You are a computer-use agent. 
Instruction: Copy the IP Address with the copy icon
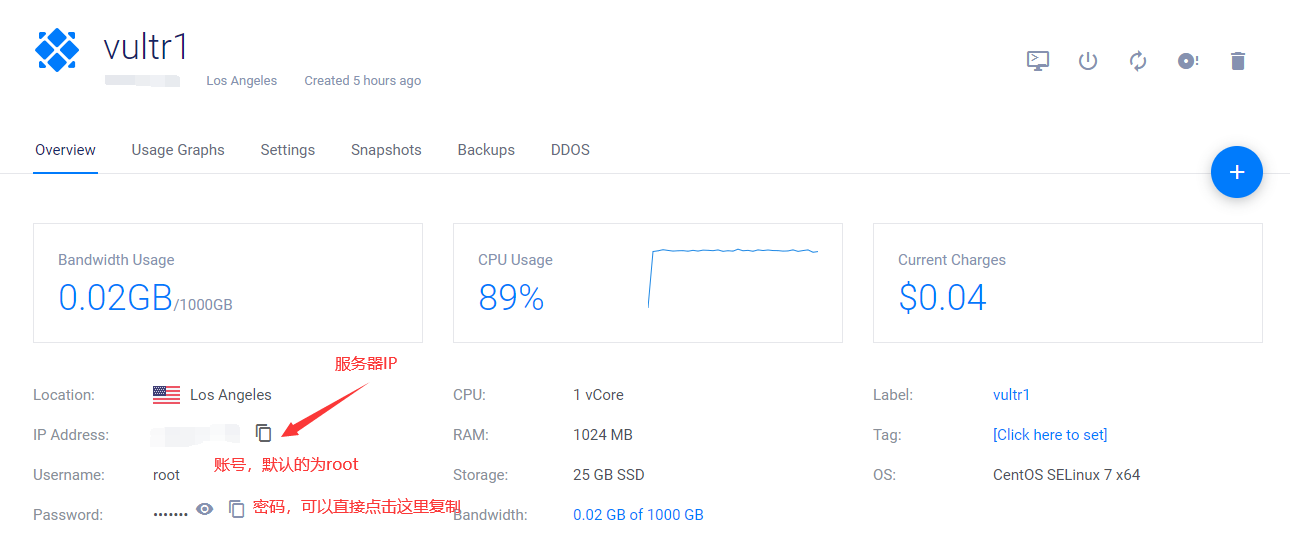tap(264, 433)
